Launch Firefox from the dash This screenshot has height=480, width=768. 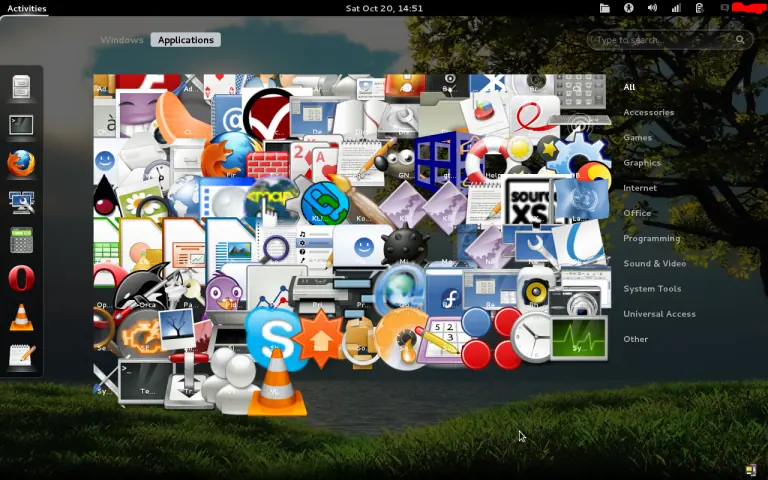[22, 163]
